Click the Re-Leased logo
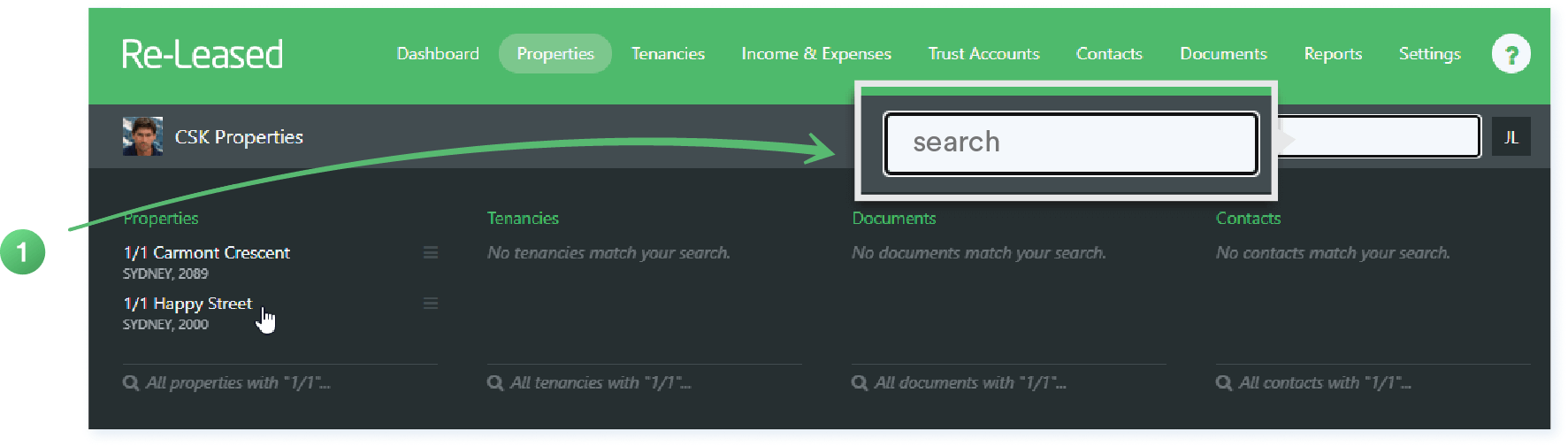 pos(202,54)
